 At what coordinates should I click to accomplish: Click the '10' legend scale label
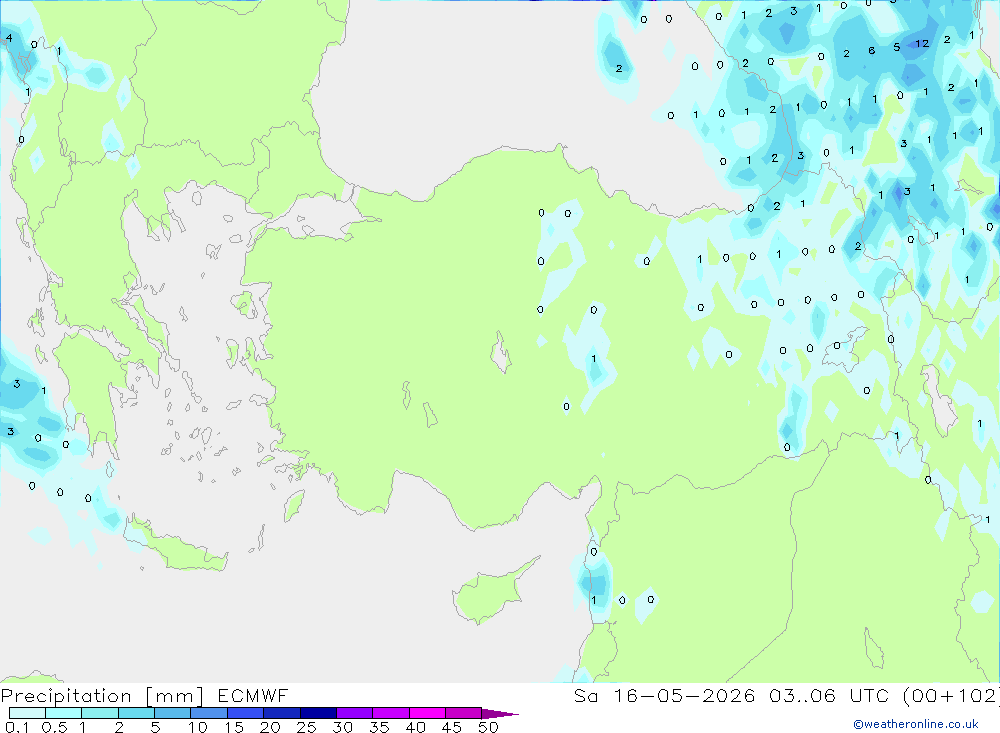pos(198,727)
